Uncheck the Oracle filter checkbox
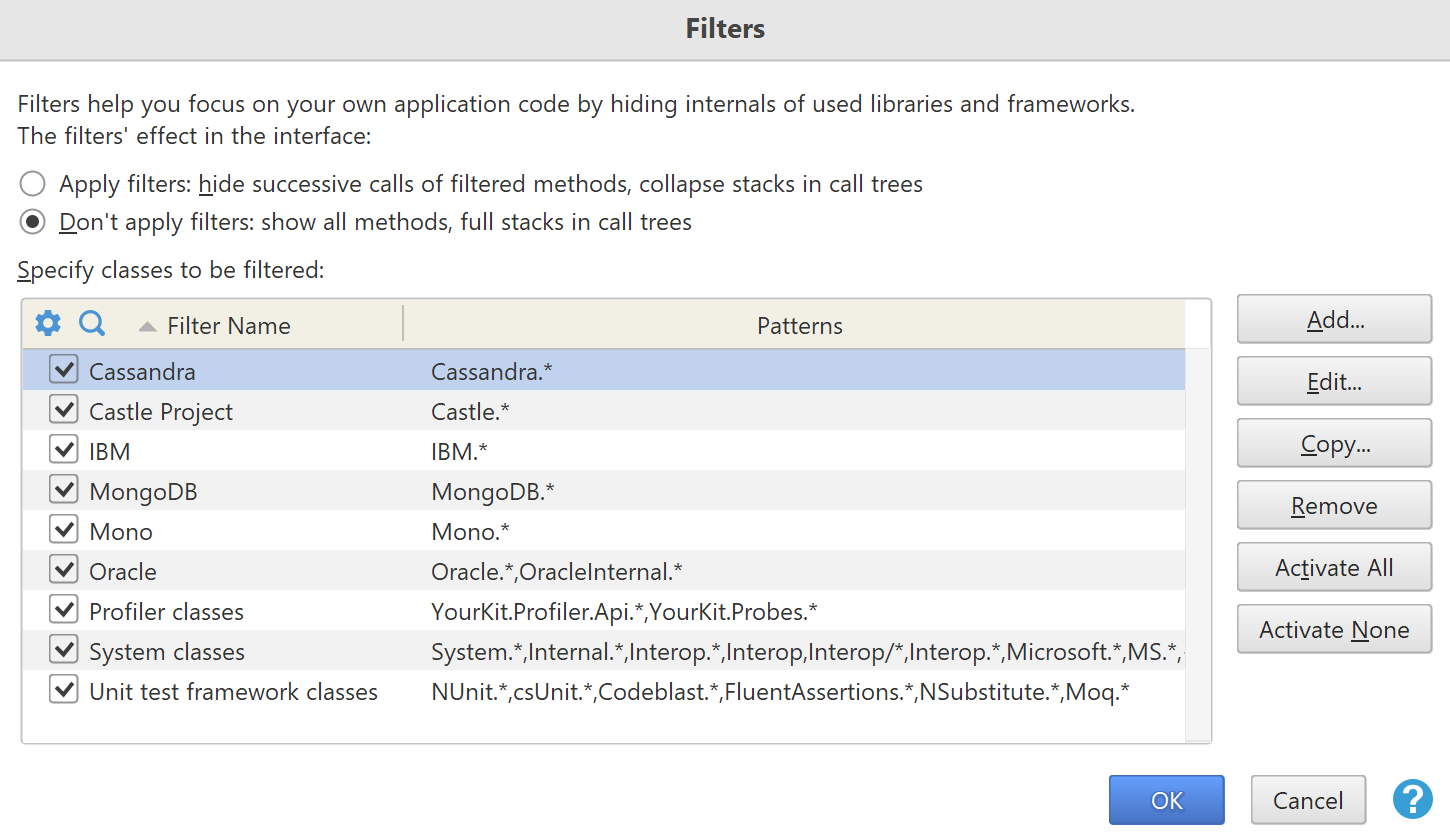 64,570
